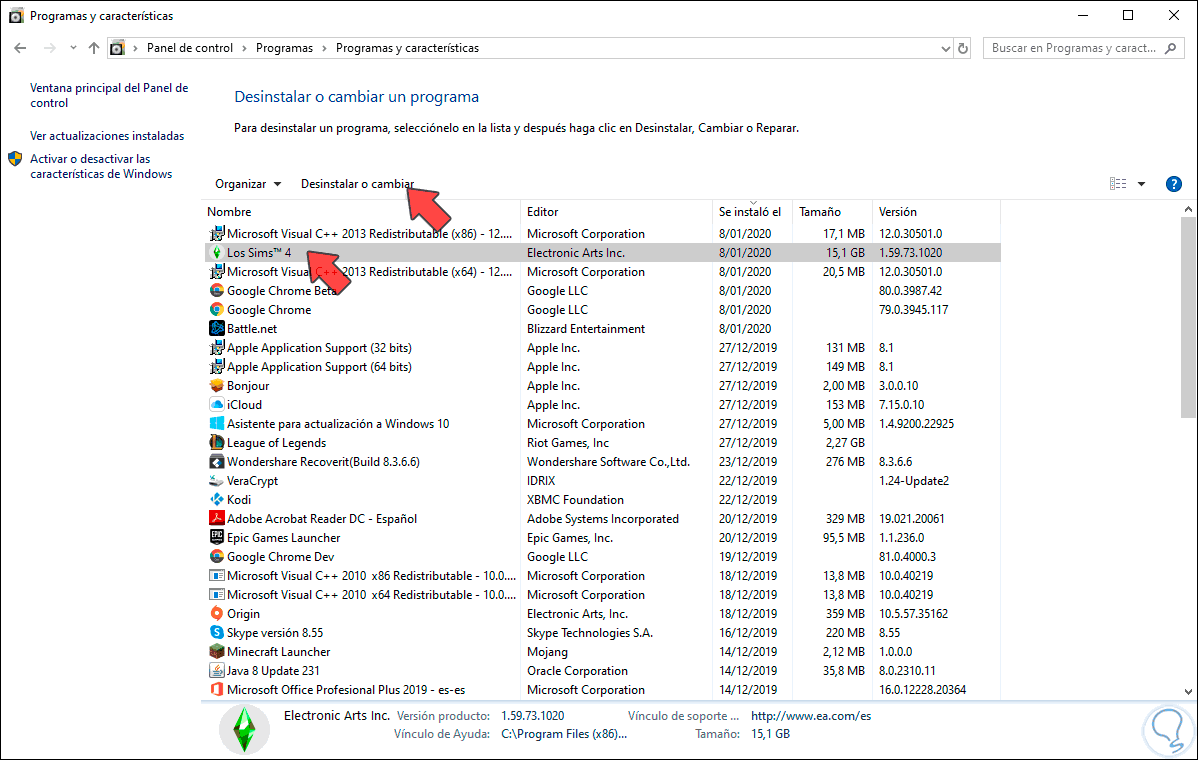Image resolution: width=1198 pixels, height=760 pixels.
Task: Click the Windows 10 update assistant icon
Action: click(217, 424)
